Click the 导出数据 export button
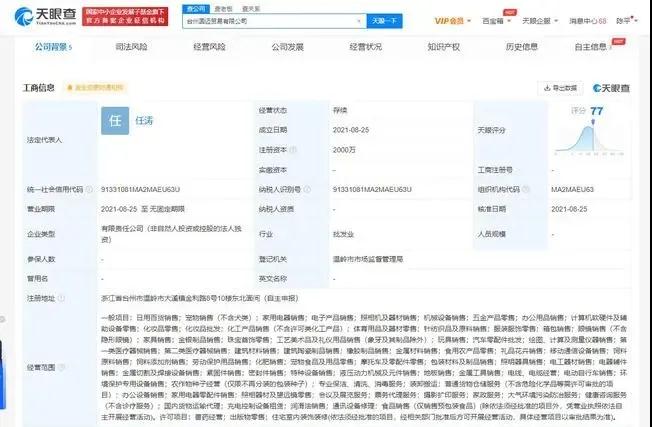Image resolution: width=652 pixels, height=427 pixels. pyautogui.click(x=560, y=88)
